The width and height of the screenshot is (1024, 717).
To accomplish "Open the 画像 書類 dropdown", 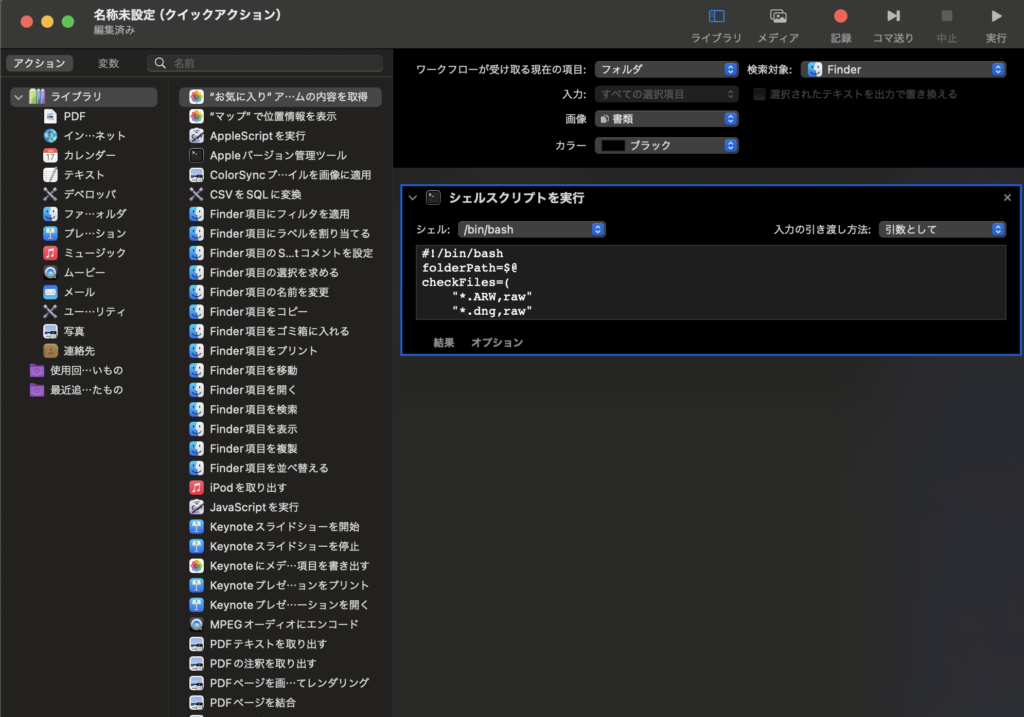I will click(x=666, y=119).
